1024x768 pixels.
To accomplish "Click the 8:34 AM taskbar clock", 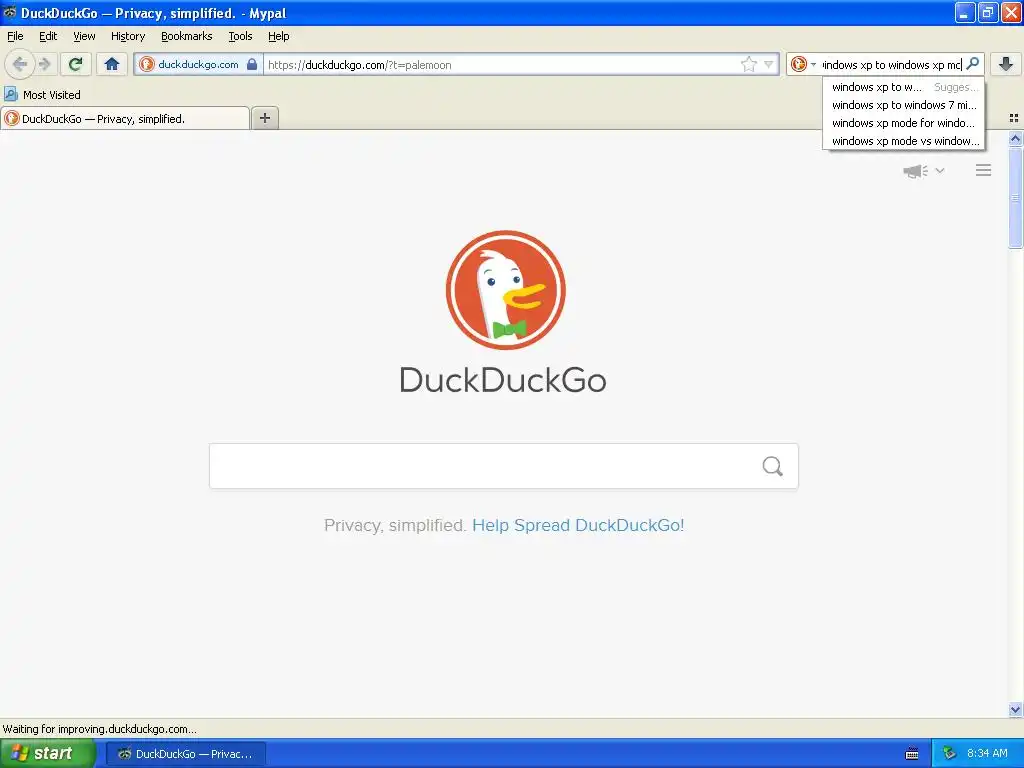I will [987, 753].
